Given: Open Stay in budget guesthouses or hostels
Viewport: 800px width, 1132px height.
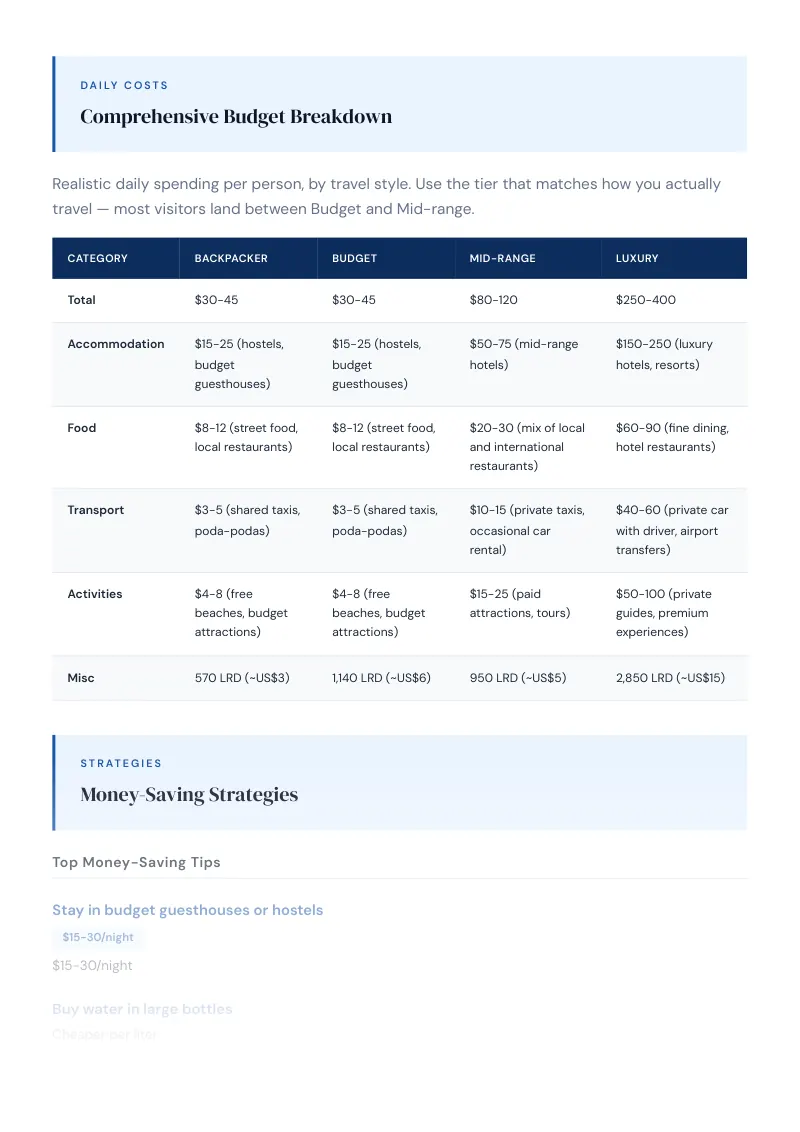Looking at the screenshot, I should click(188, 910).
